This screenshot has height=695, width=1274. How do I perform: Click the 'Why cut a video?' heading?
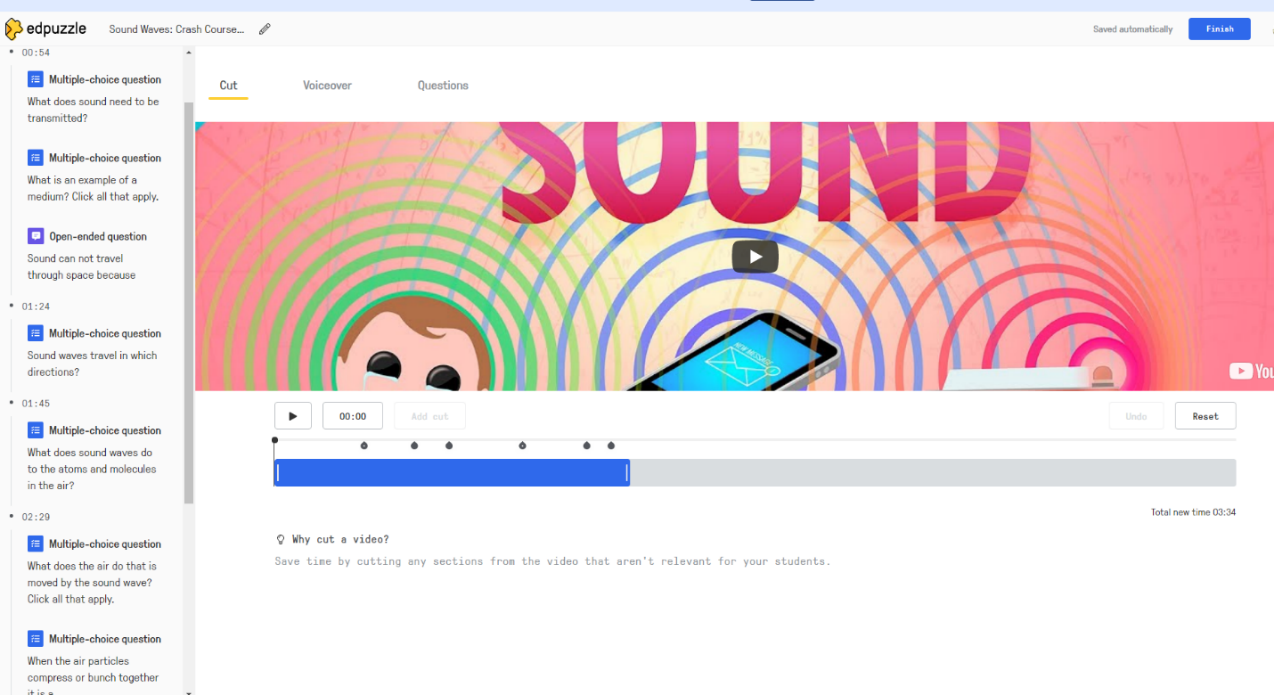(x=340, y=539)
